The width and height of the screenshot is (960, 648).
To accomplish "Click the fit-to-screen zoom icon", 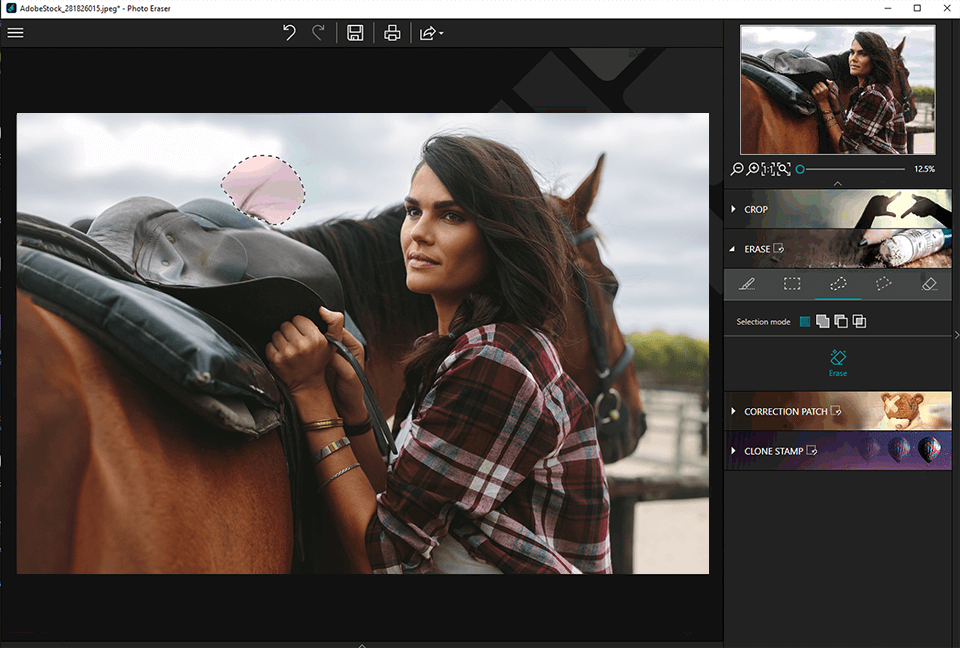I will [783, 169].
